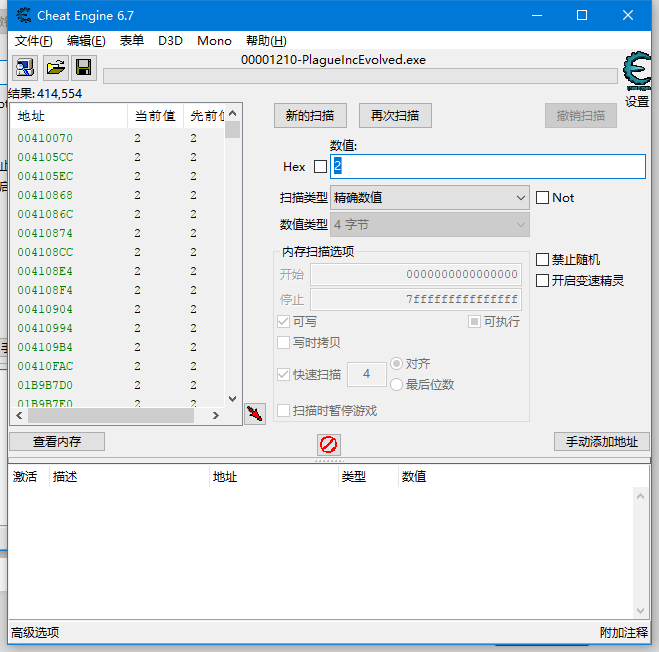Screen dimensions: 659x652
Task: Select address 004105CC row
Action: 118,157
